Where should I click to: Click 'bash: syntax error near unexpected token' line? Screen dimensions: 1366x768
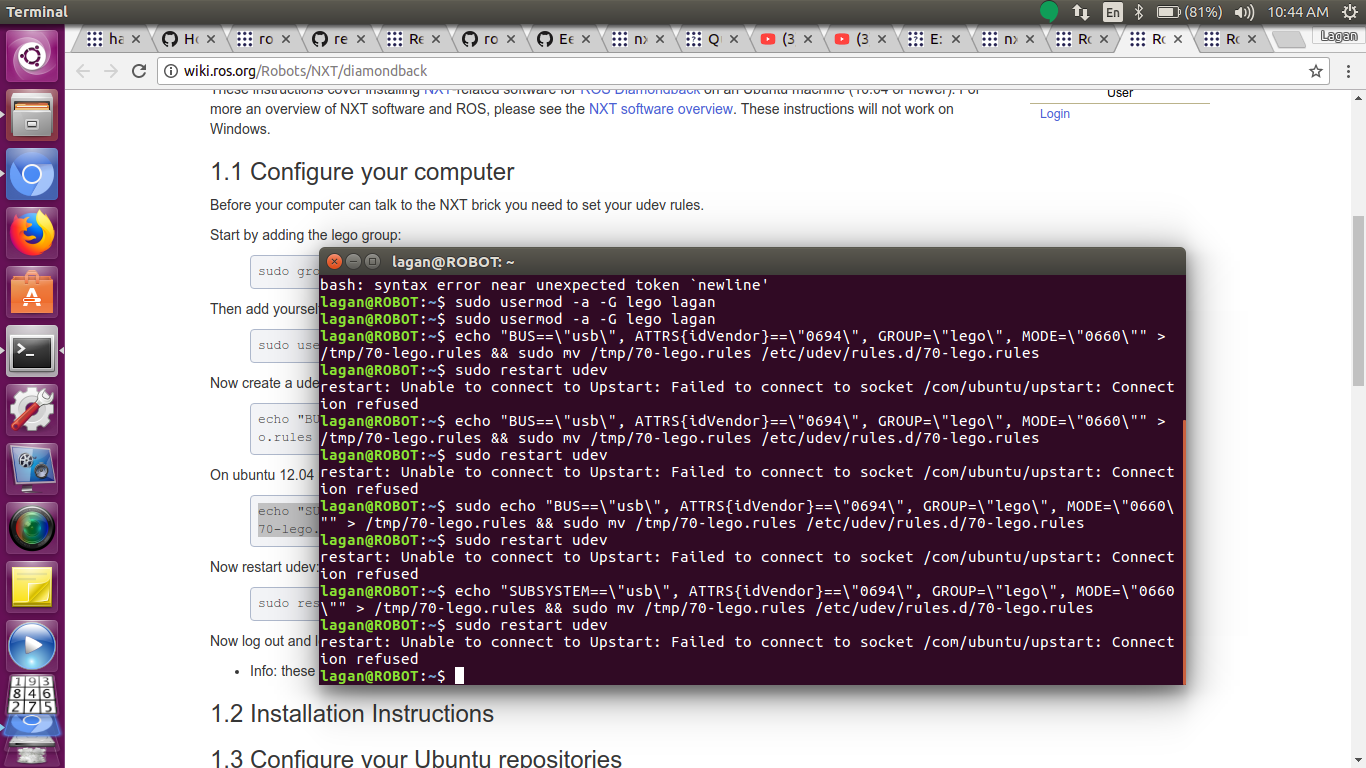coord(544,285)
